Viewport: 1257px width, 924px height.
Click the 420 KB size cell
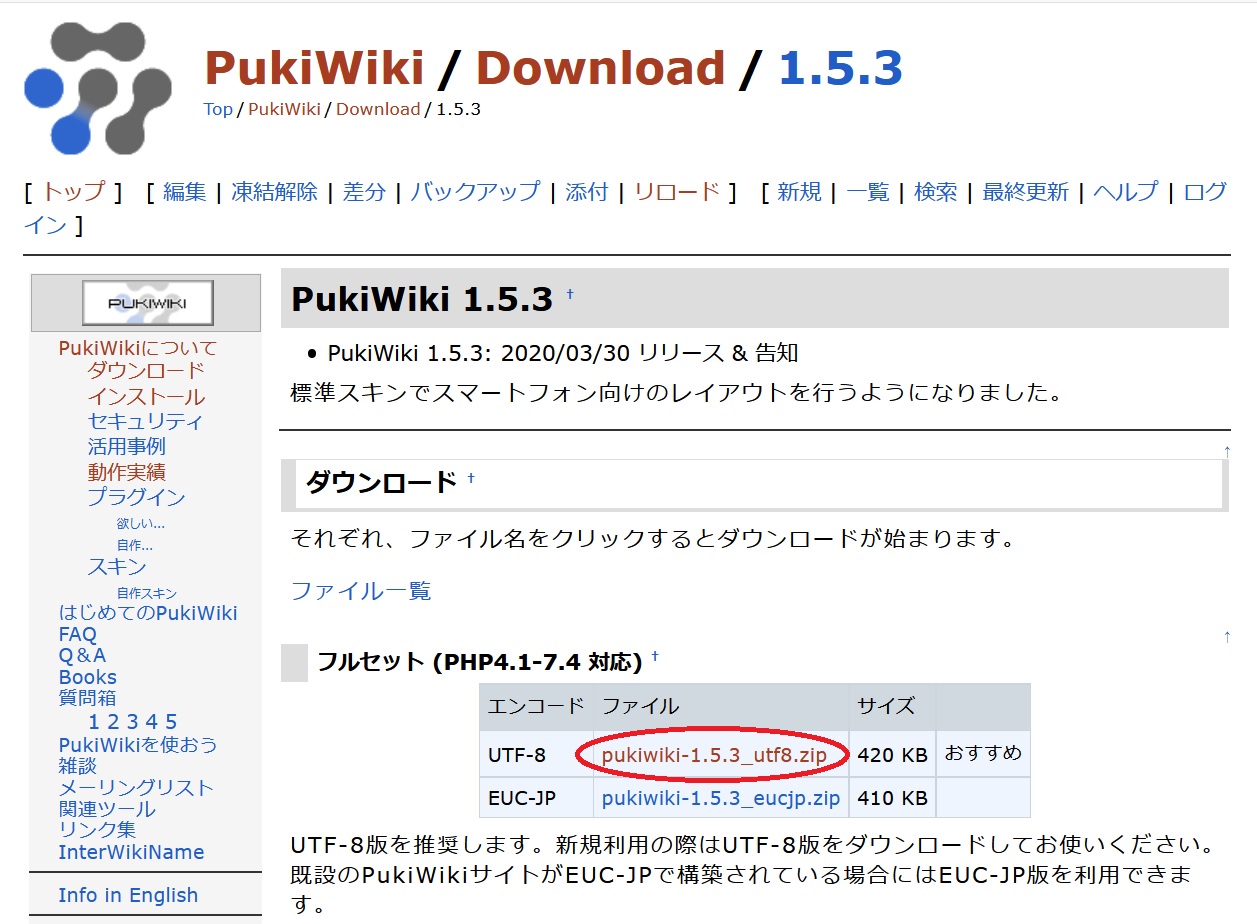[892, 755]
